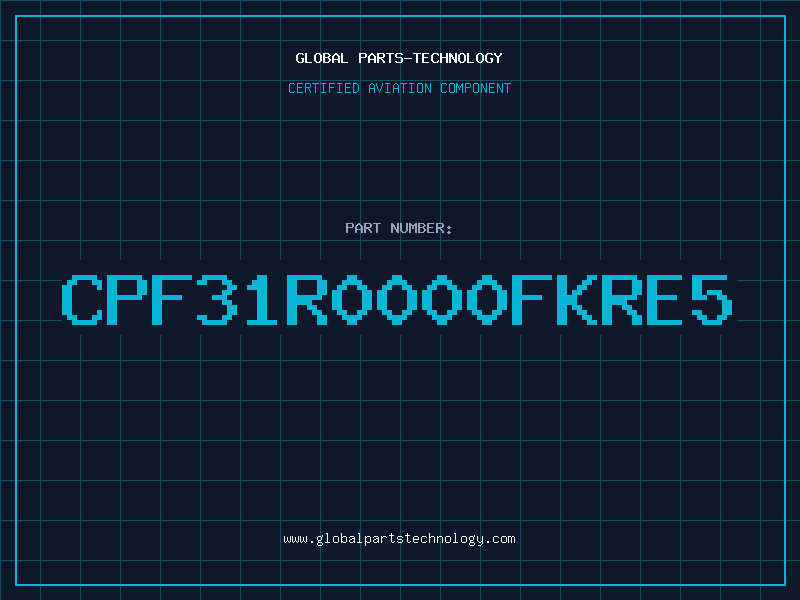Click the www.globalpartstechnology.com website link

[399, 539]
